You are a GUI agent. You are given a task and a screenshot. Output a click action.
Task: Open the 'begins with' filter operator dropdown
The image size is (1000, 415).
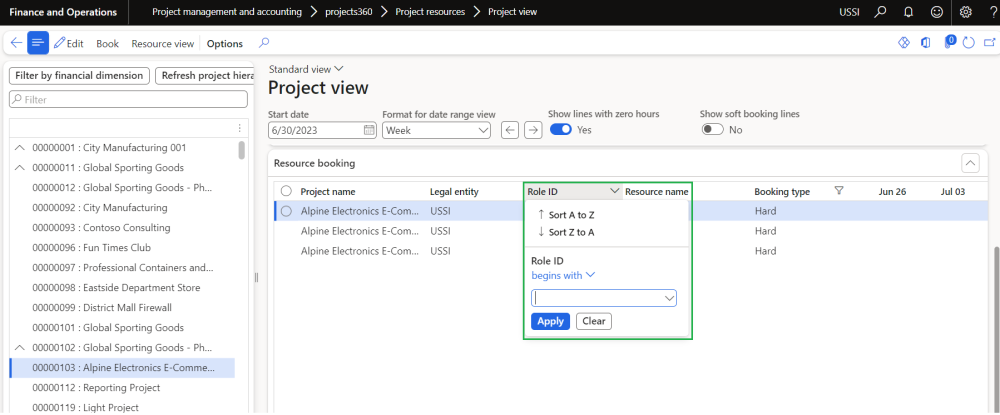563,275
